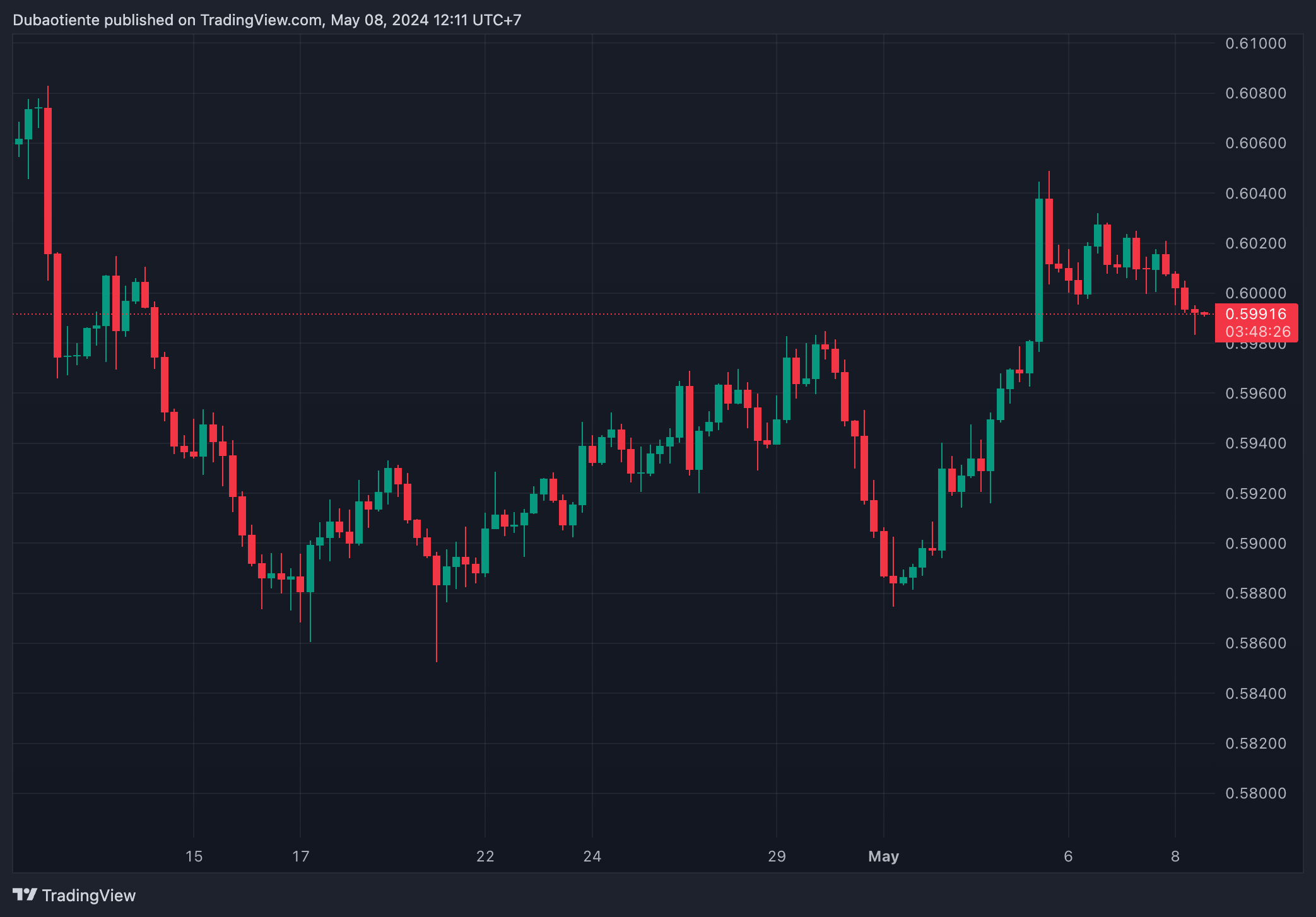Click the date label 22 on time axis
The height and width of the screenshot is (917, 1316).
pos(485,856)
